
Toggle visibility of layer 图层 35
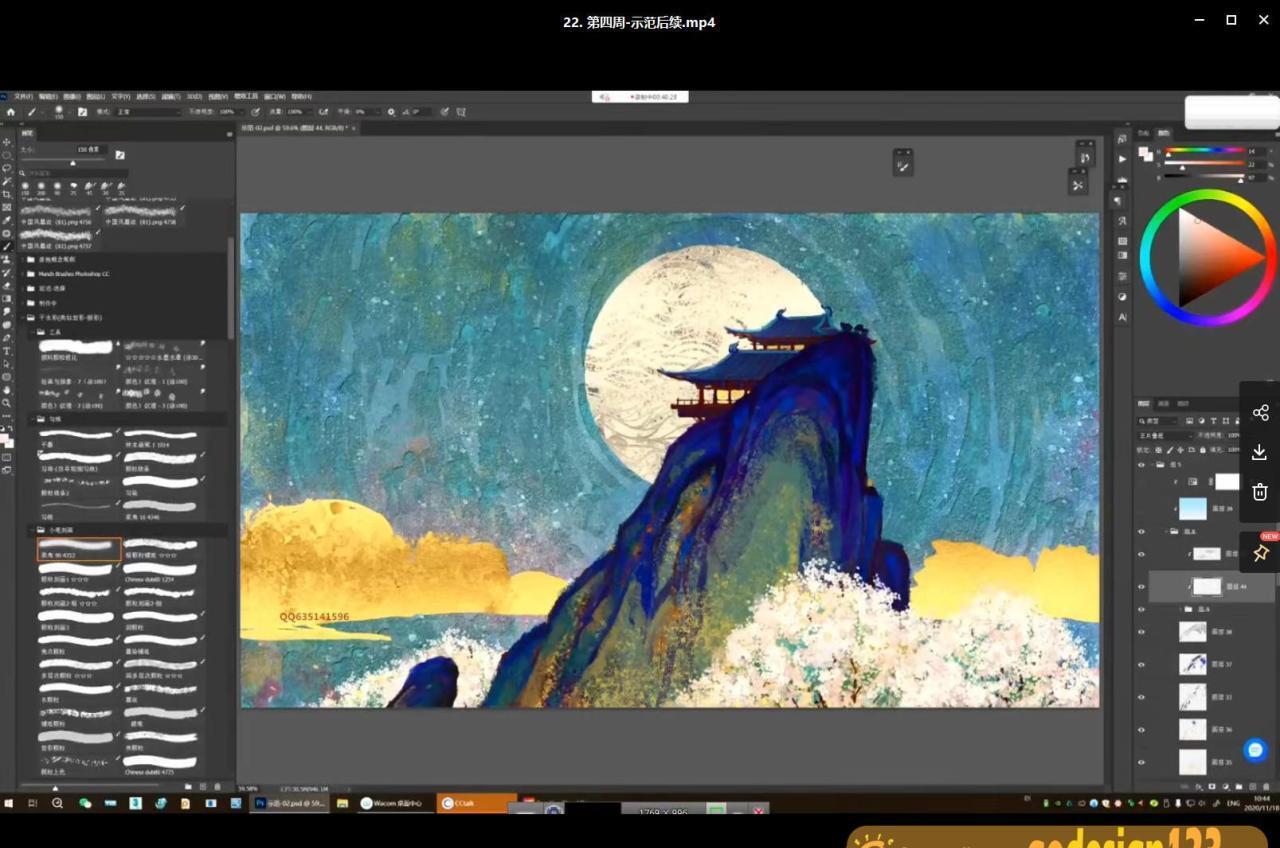(1141, 763)
